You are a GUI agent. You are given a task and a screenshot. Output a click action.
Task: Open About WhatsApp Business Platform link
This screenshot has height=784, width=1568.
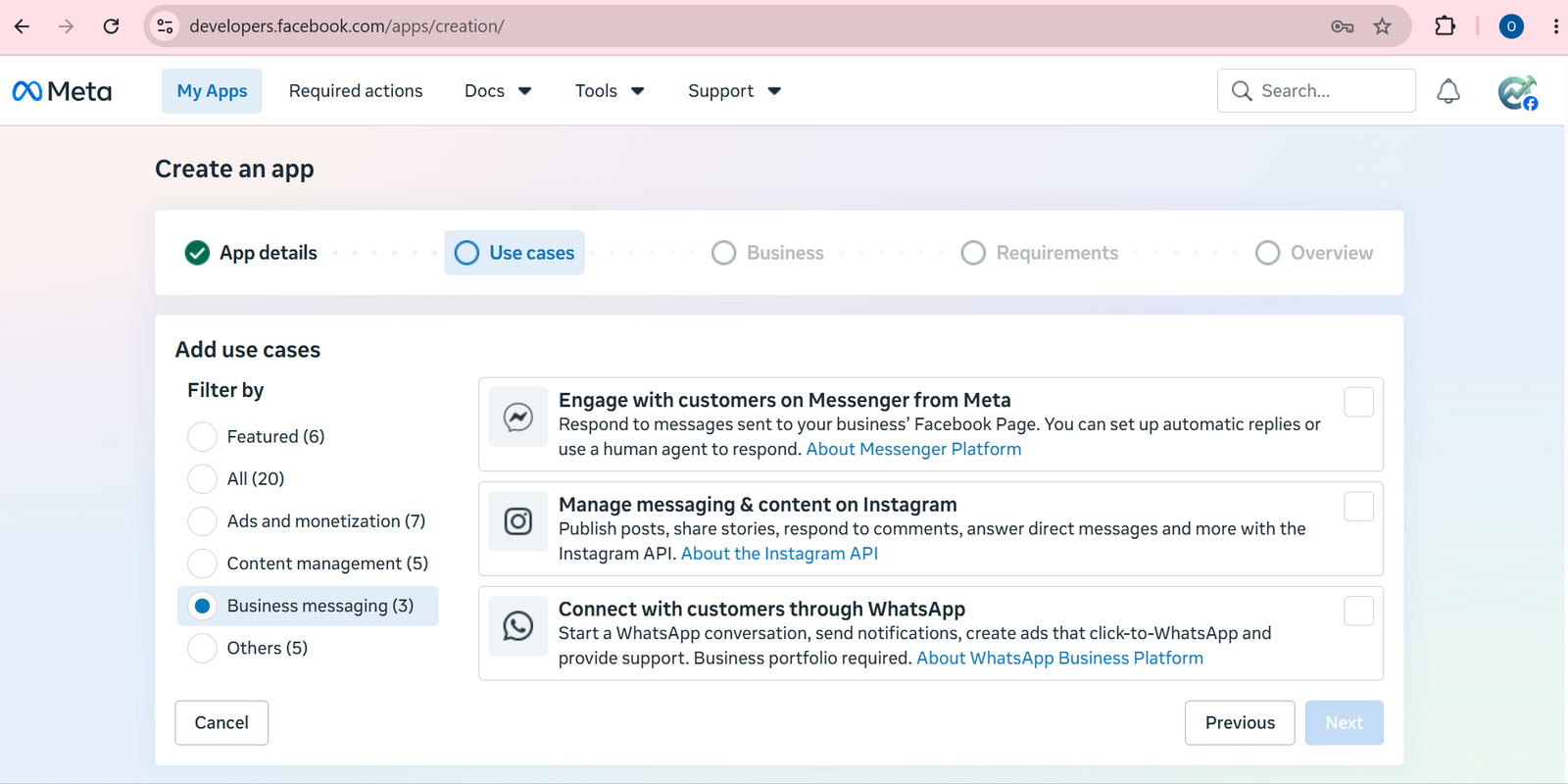tap(1059, 659)
